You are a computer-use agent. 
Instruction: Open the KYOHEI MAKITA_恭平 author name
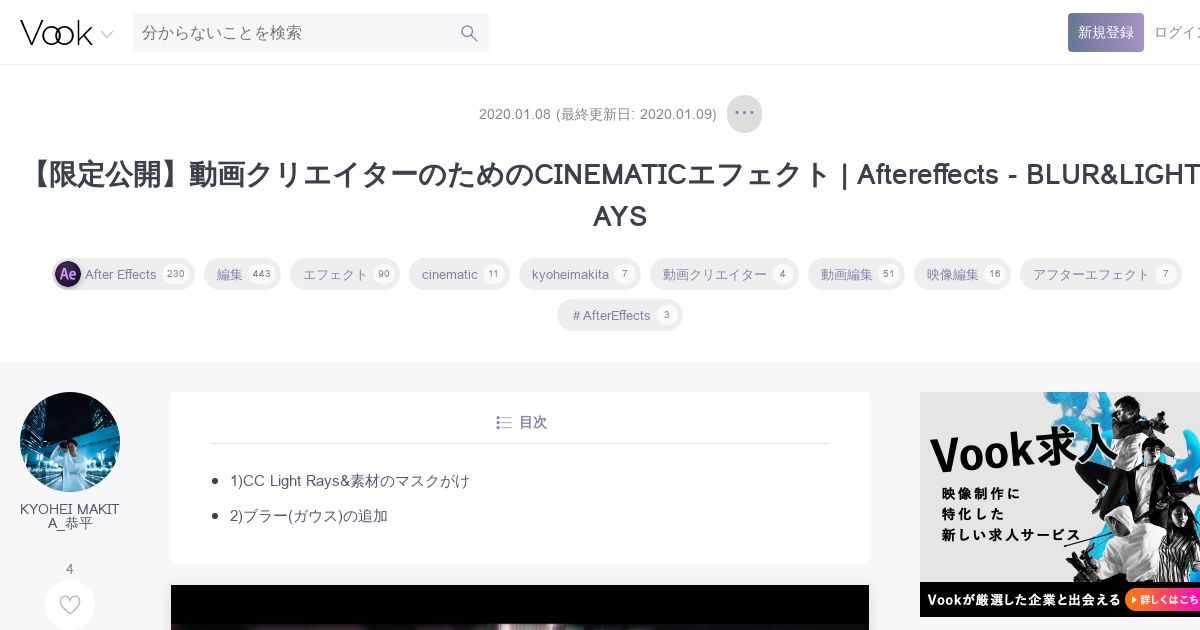click(x=70, y=516)
